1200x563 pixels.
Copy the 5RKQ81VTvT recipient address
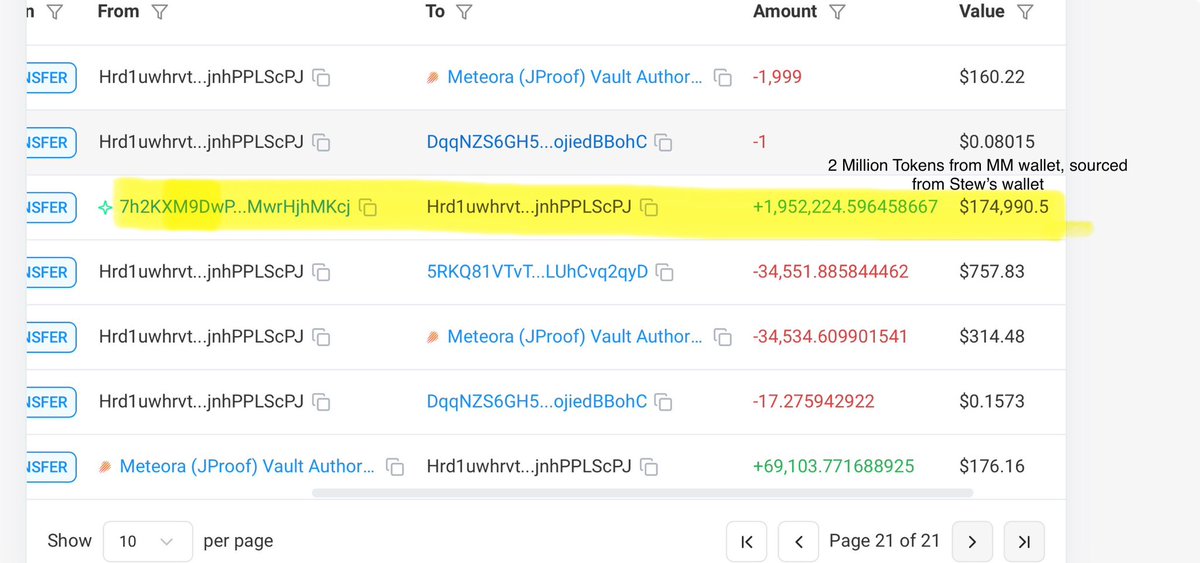point(666,273)
